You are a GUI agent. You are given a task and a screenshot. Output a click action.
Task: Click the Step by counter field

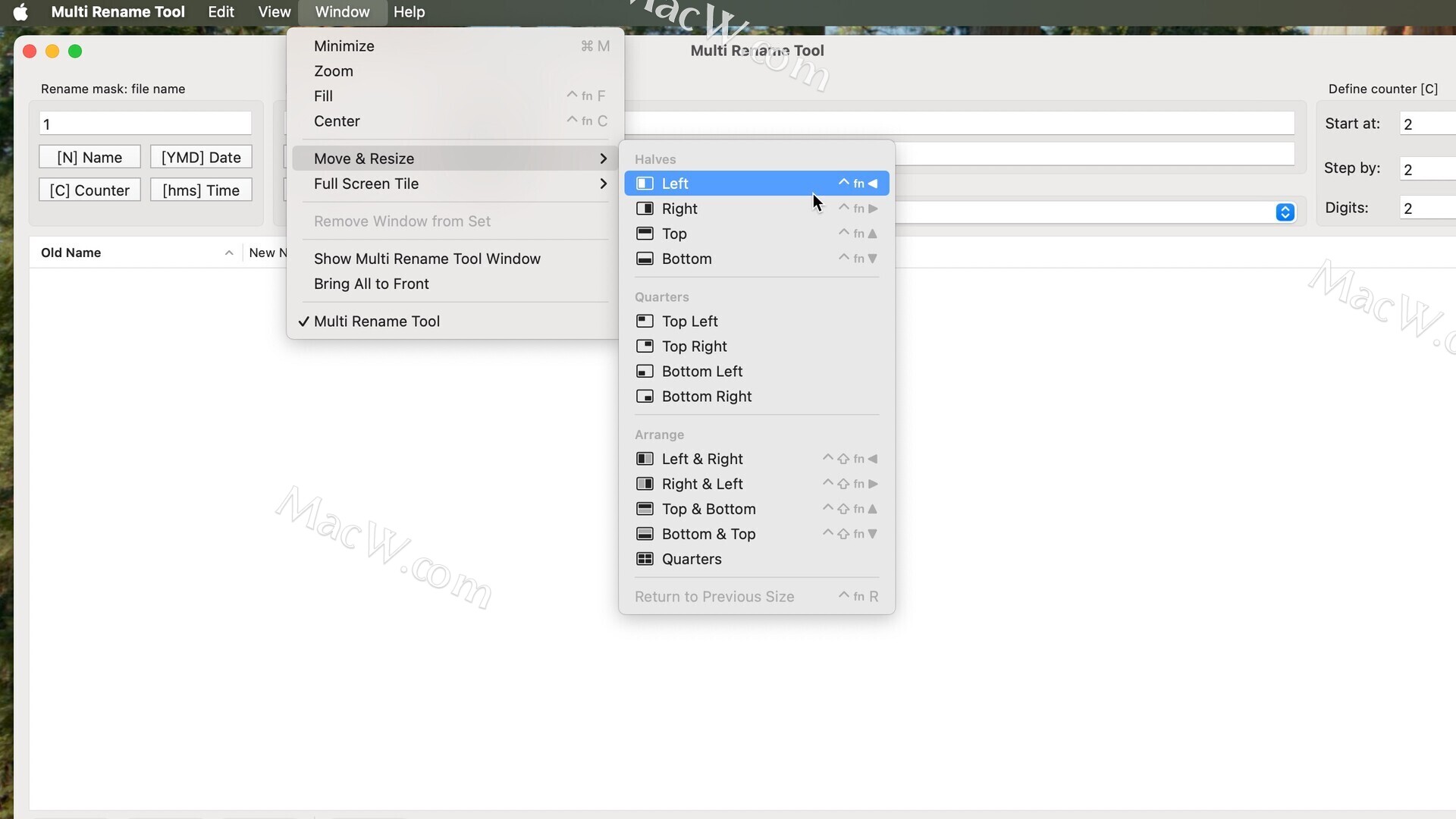[1427, 169]
